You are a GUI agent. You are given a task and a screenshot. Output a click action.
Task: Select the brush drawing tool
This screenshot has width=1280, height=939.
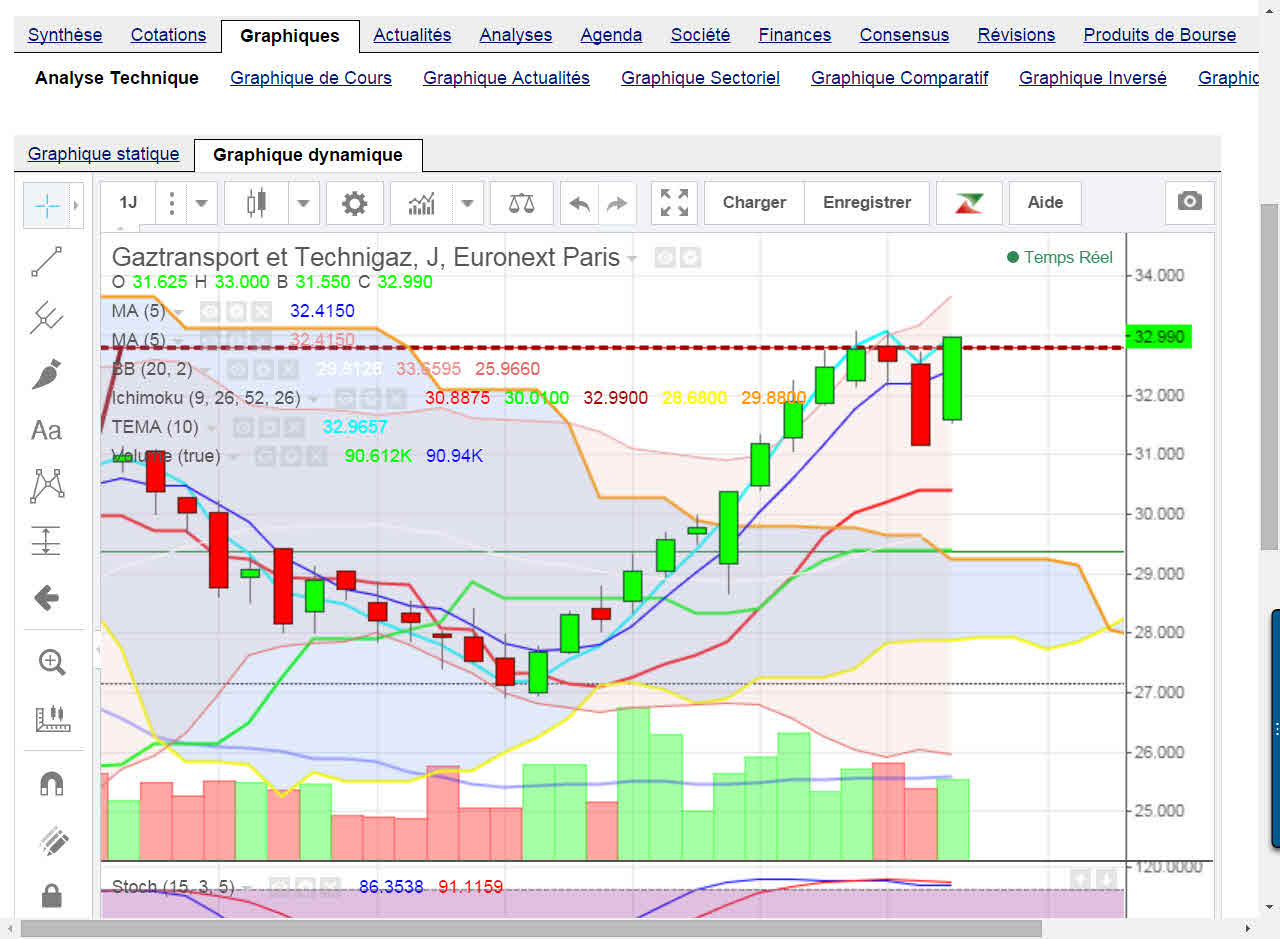[47, 374]
